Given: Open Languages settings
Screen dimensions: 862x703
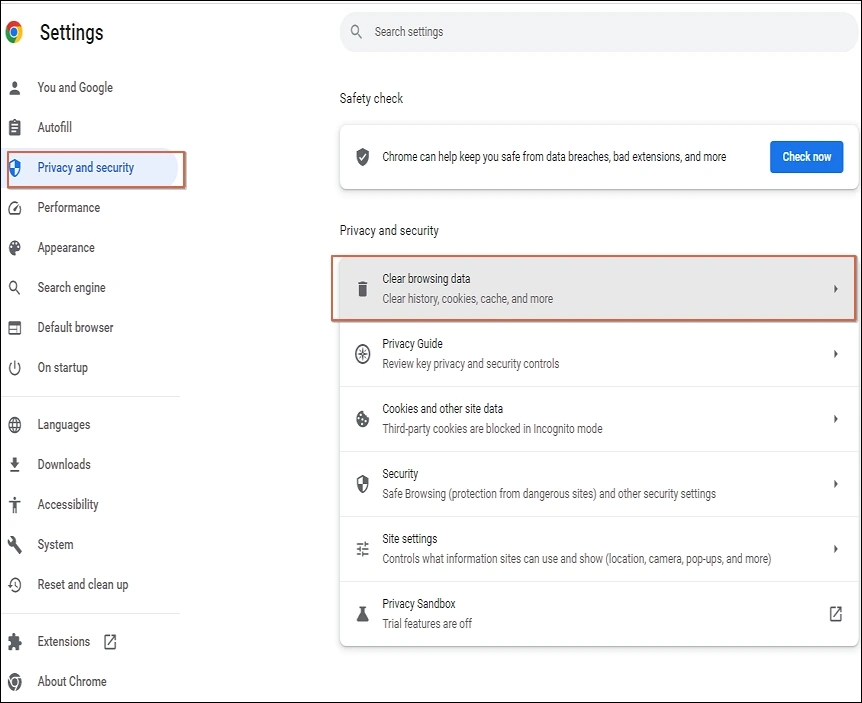Looking at the screenshot, I should click(x=64, y=425).
